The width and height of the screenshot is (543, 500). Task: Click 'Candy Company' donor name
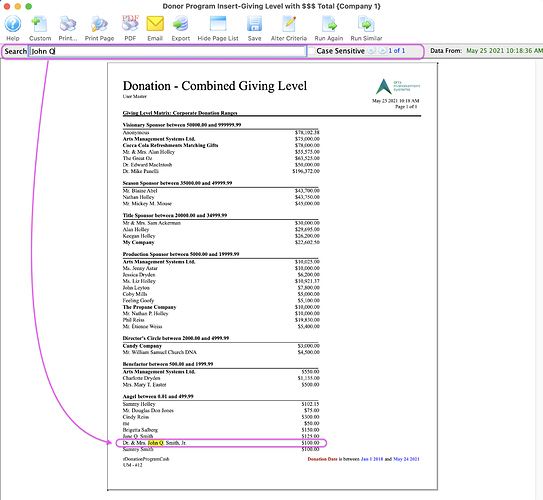click(x=142, y=346)
